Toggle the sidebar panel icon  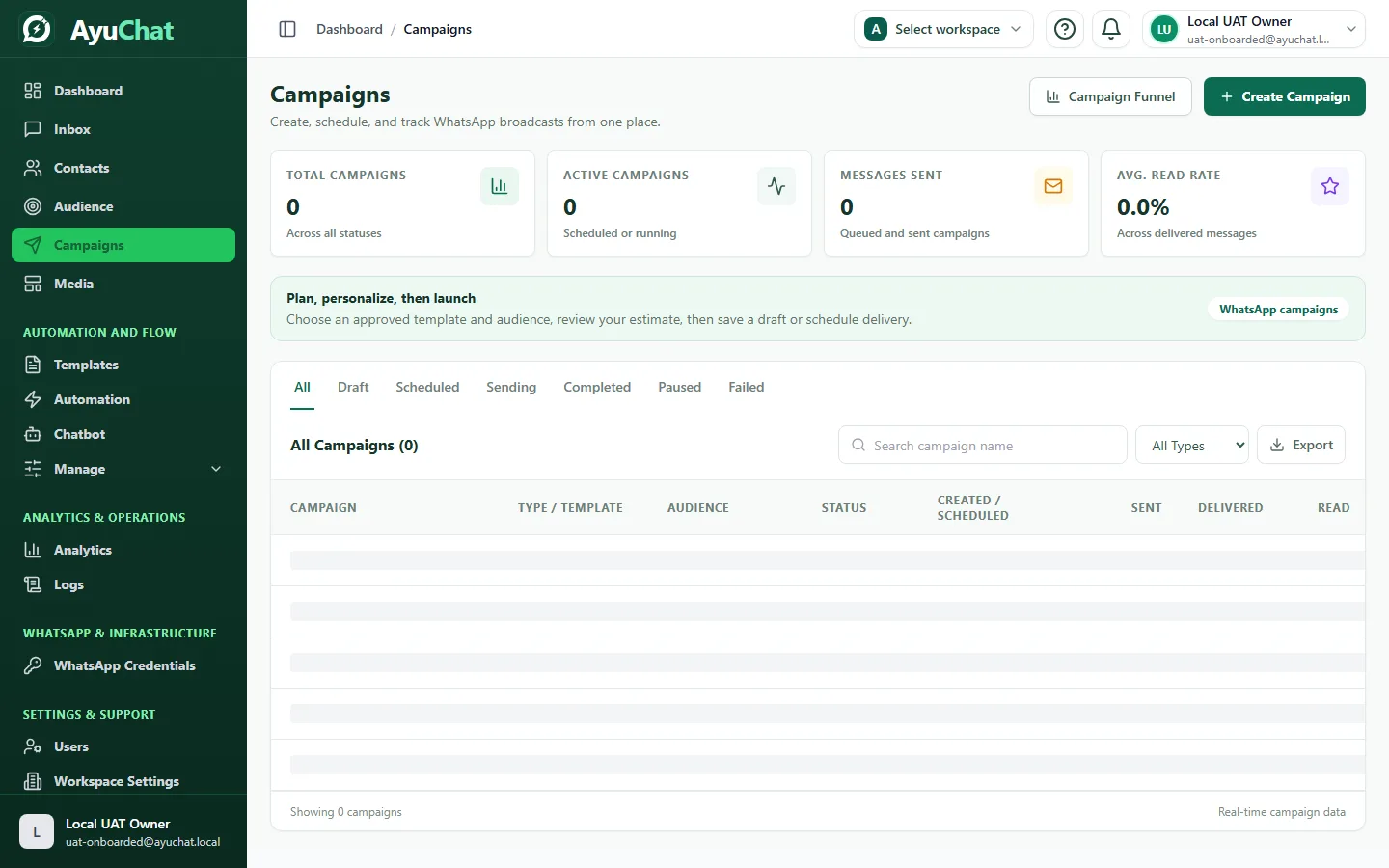287,29
